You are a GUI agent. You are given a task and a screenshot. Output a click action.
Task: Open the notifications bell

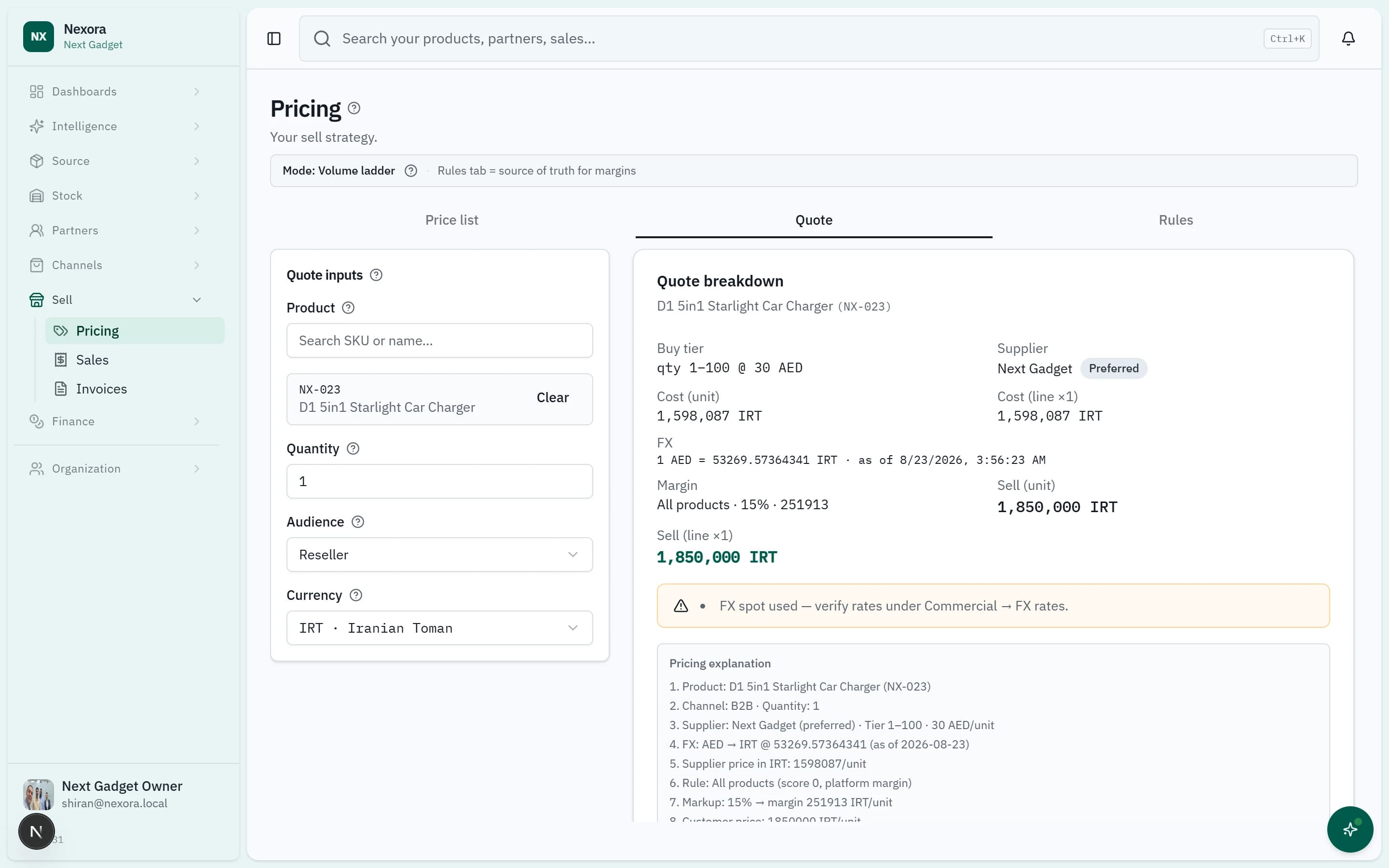click(1348, 39)
